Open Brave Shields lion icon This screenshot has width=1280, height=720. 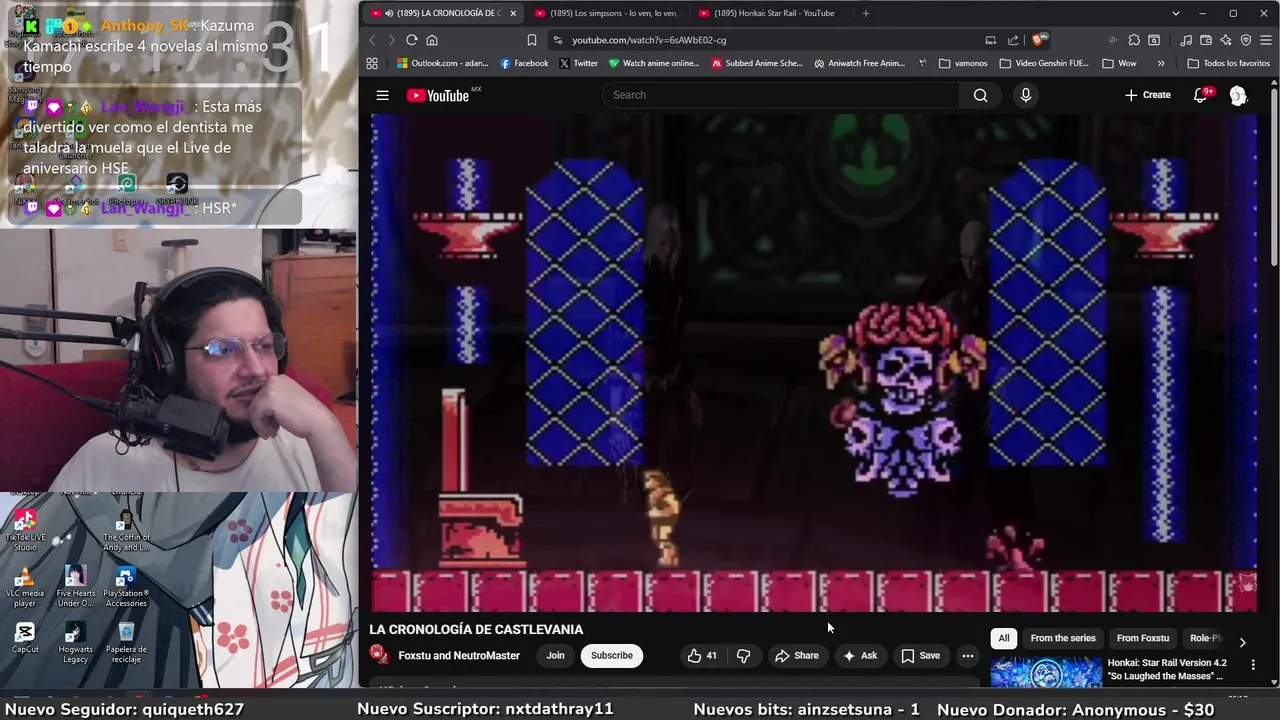1039,40
